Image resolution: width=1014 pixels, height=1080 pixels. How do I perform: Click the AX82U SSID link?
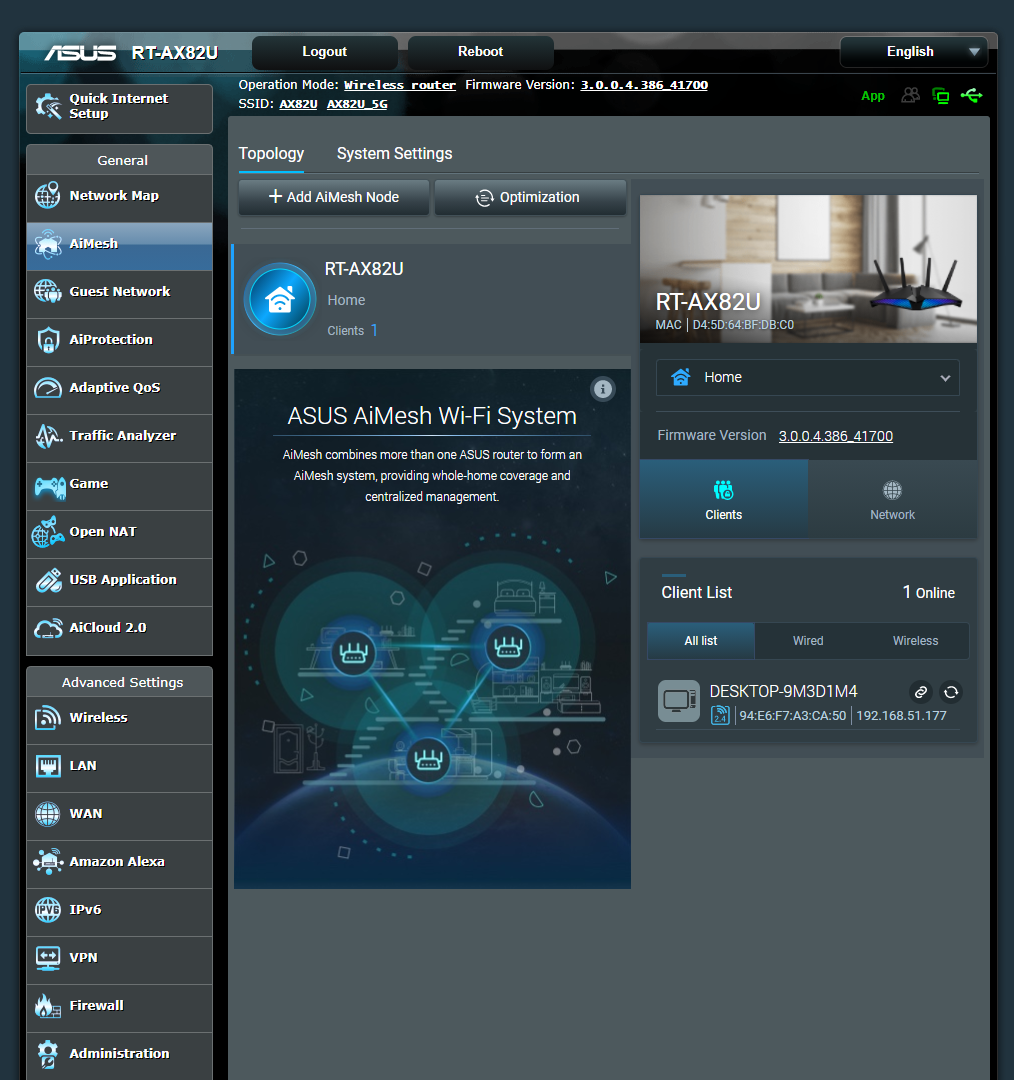click(298, 104)
